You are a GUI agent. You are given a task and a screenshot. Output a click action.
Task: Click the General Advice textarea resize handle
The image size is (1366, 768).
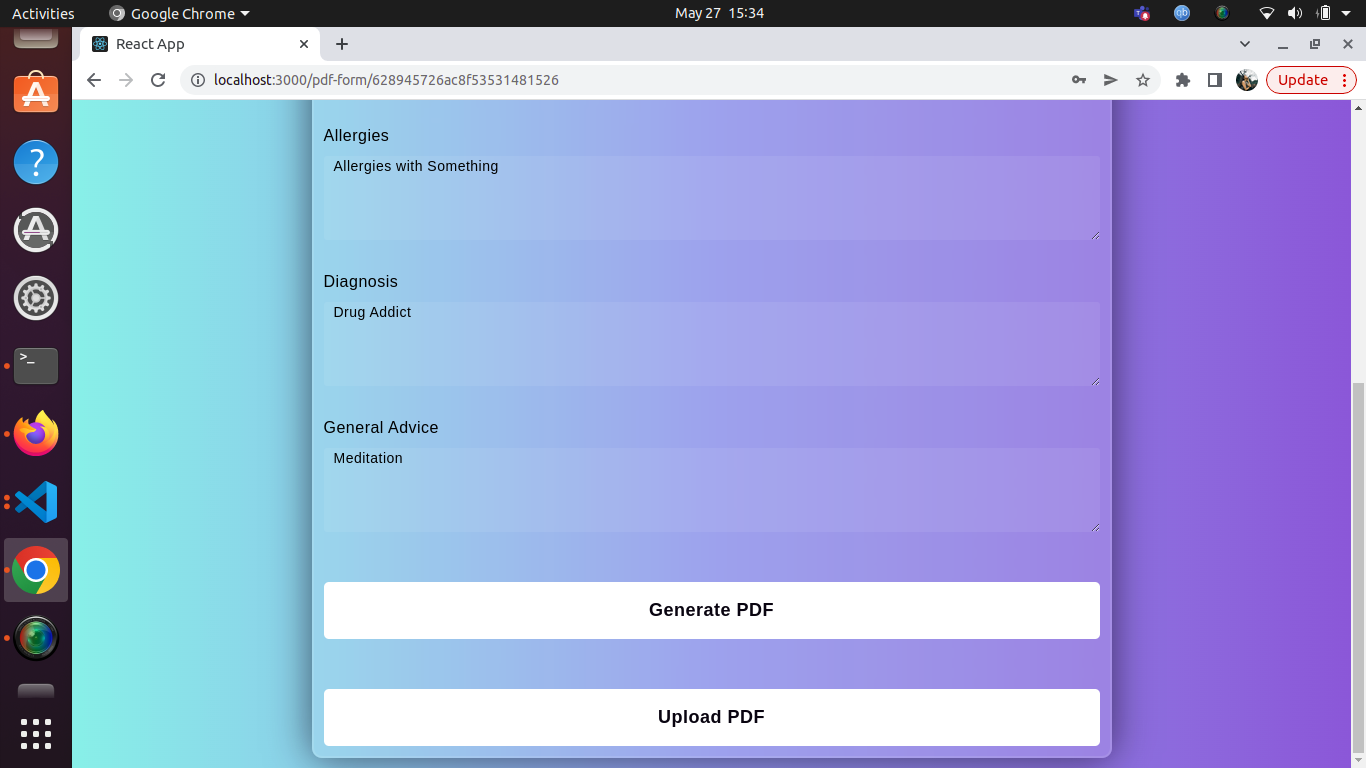pyautogui.click(x=1095, y=527)
